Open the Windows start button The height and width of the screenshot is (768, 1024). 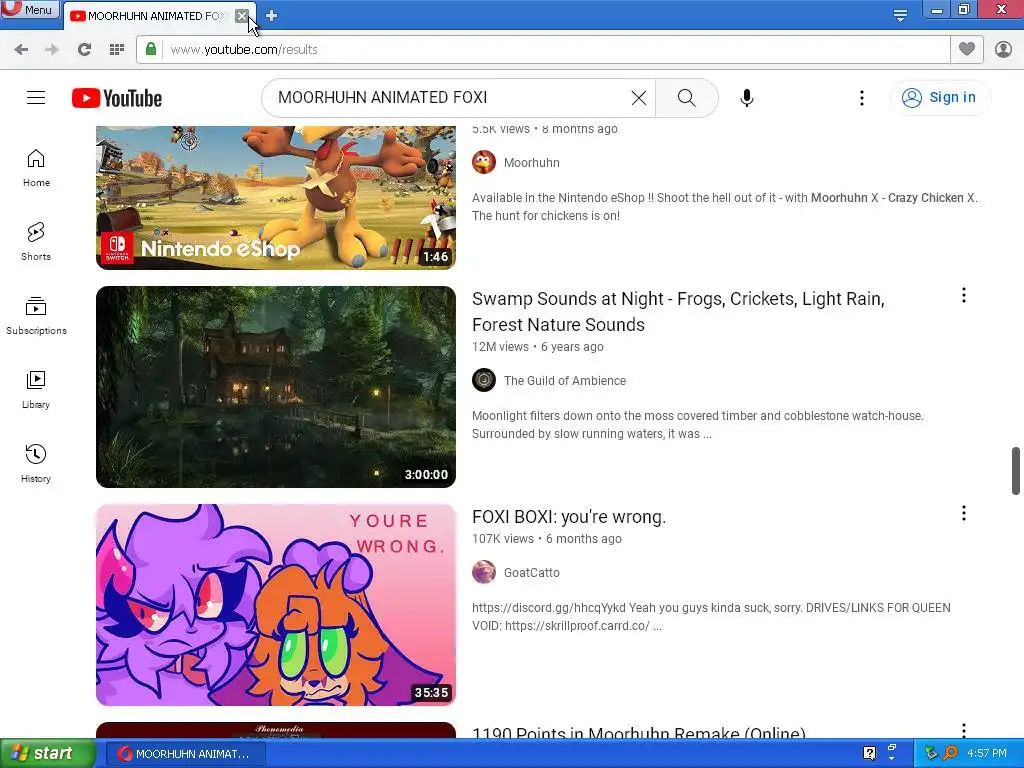47,753
